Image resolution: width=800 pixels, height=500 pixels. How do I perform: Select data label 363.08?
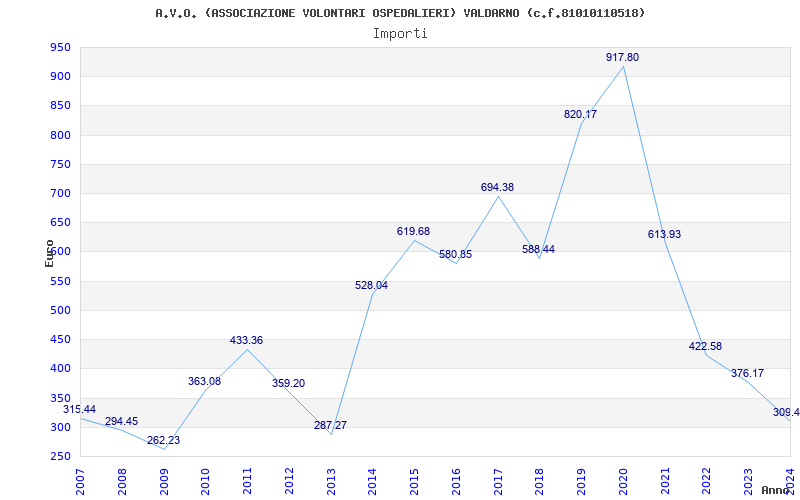[x=205, y=381]
